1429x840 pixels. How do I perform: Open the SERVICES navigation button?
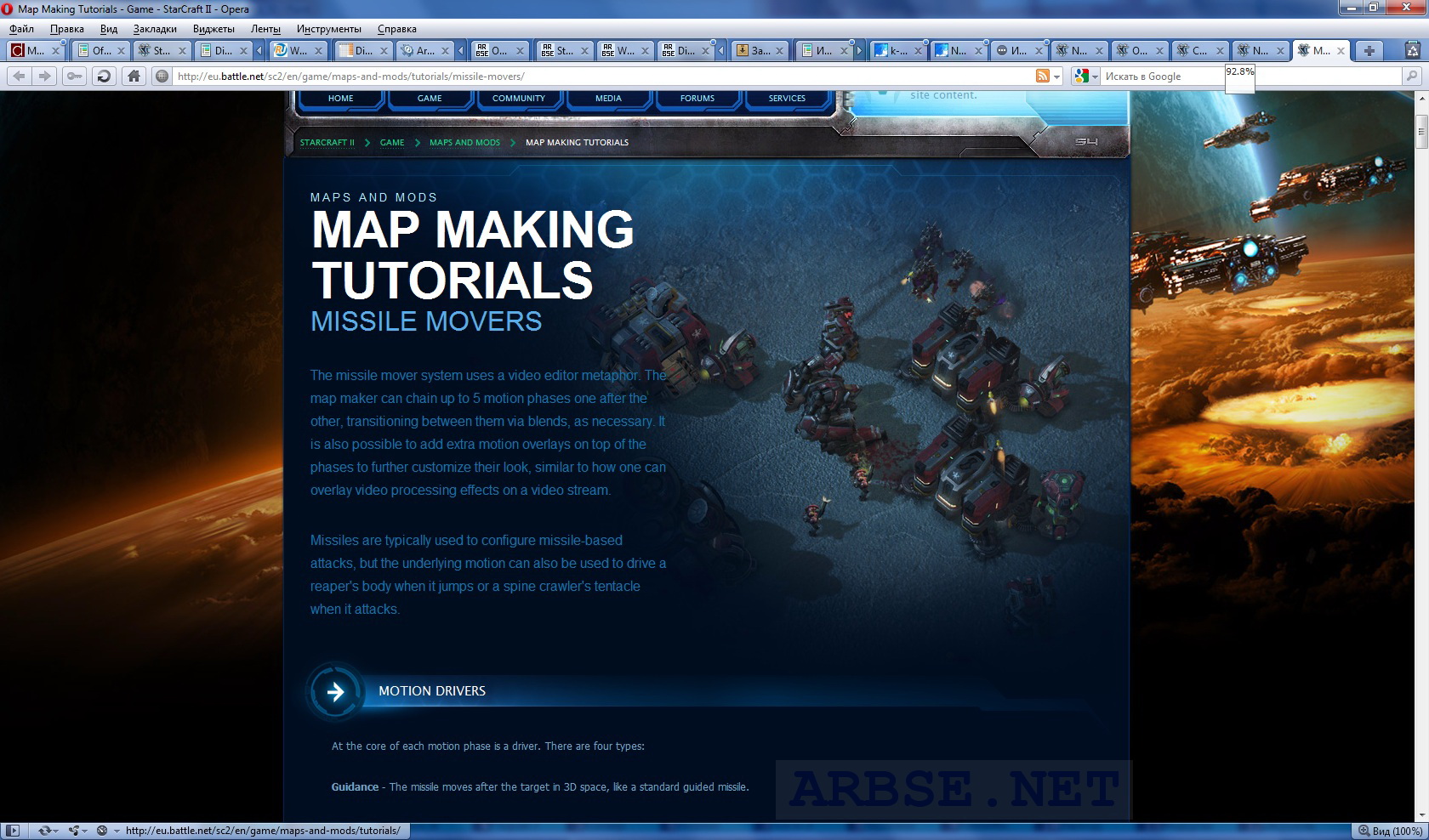click(787, 99)
